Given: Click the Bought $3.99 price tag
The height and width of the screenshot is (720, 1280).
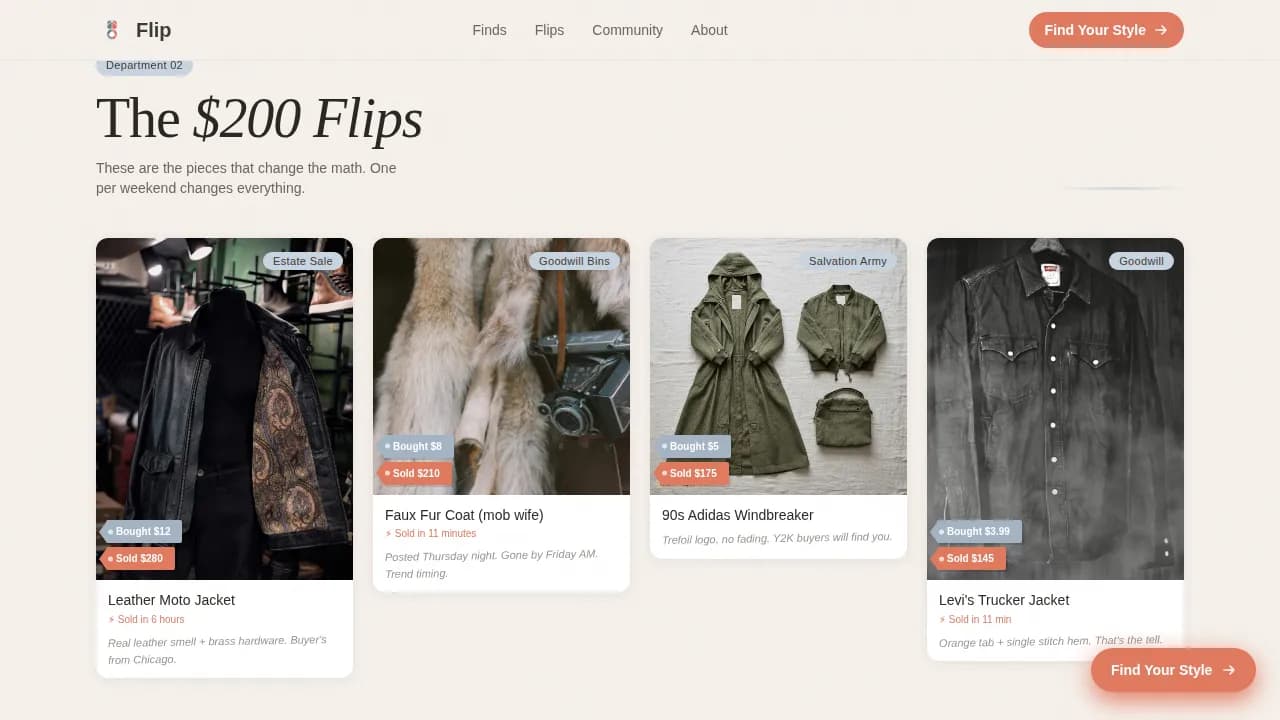Looking at the screenshot, I should [x=975, y=532].
